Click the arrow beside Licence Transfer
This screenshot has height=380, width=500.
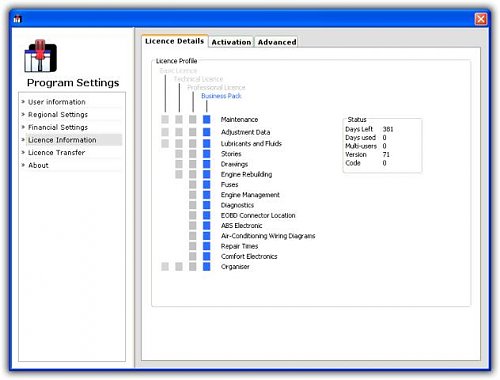(23, 152)
